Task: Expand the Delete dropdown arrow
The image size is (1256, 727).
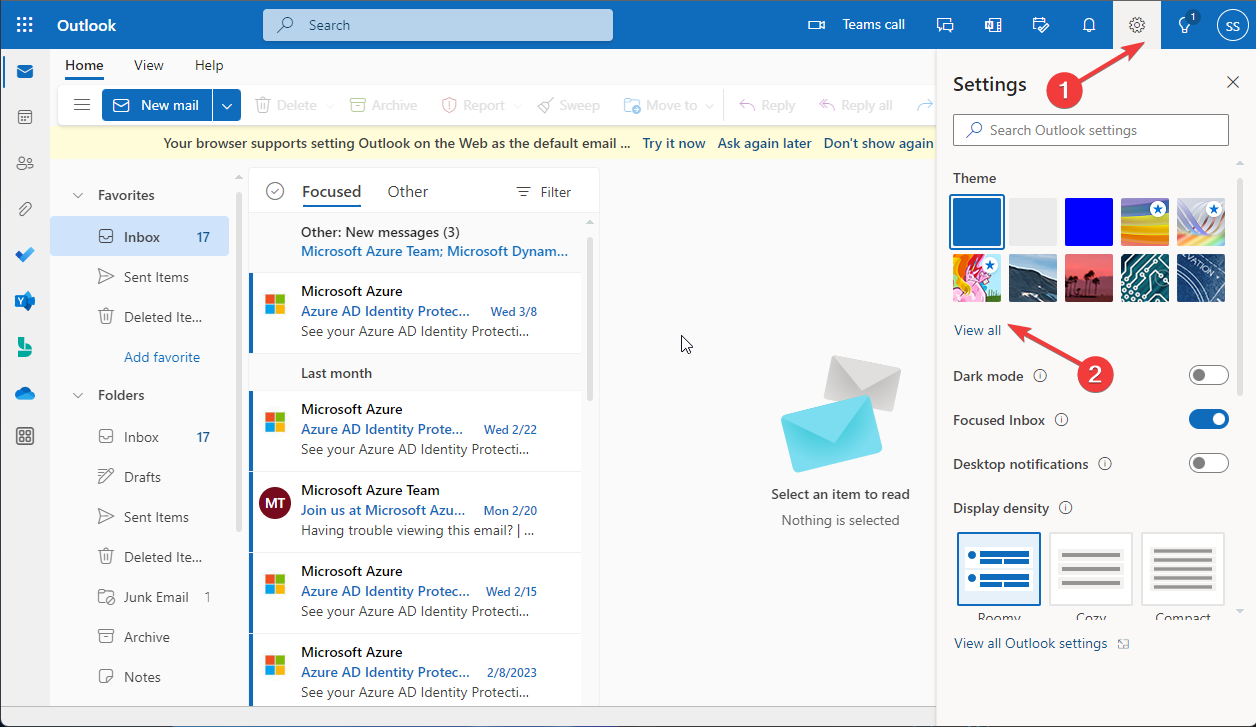Action: [x=327, y=105]
